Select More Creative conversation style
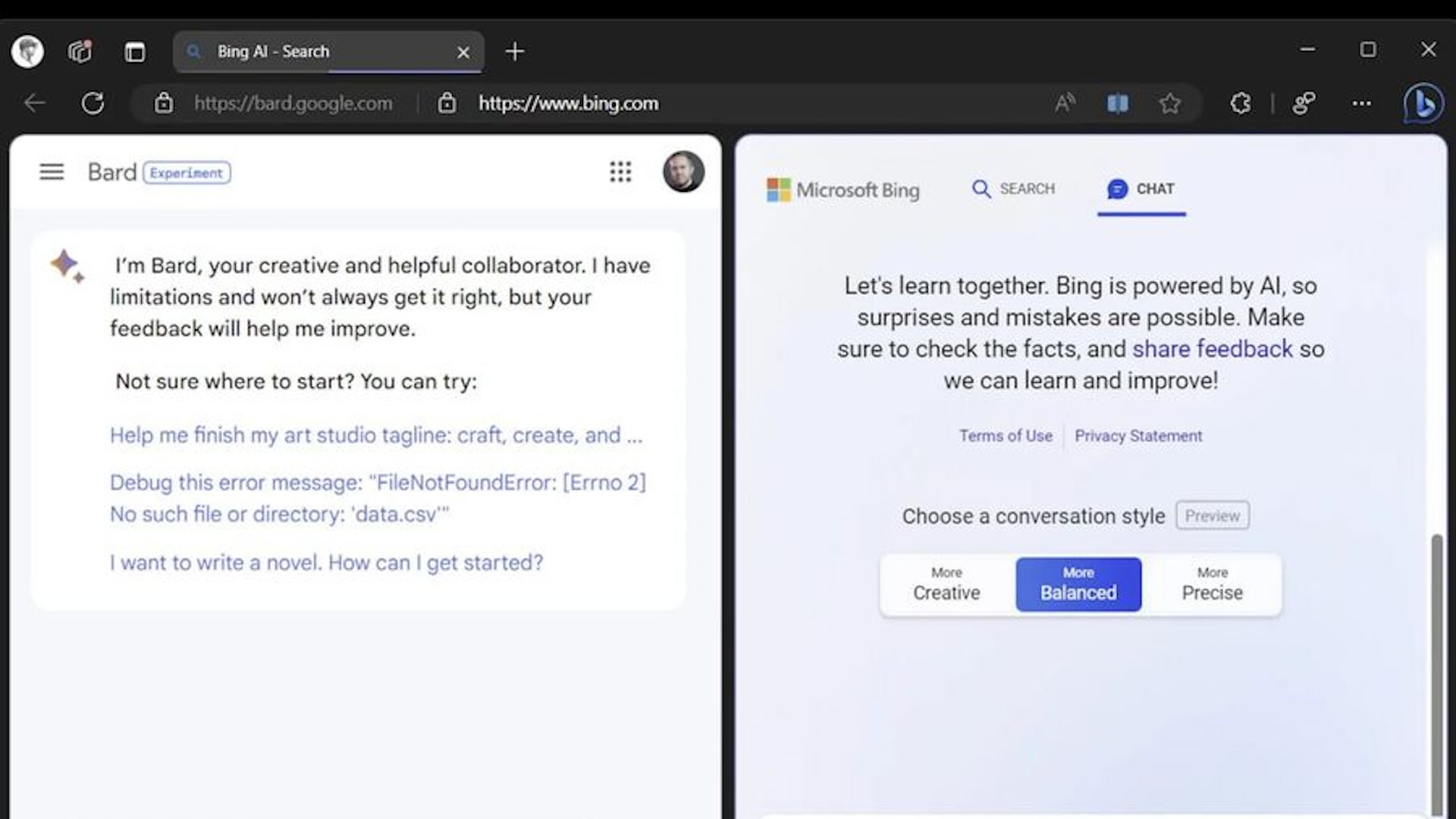The height and width of the screenshot is (819, 1456). coord(946,584)
